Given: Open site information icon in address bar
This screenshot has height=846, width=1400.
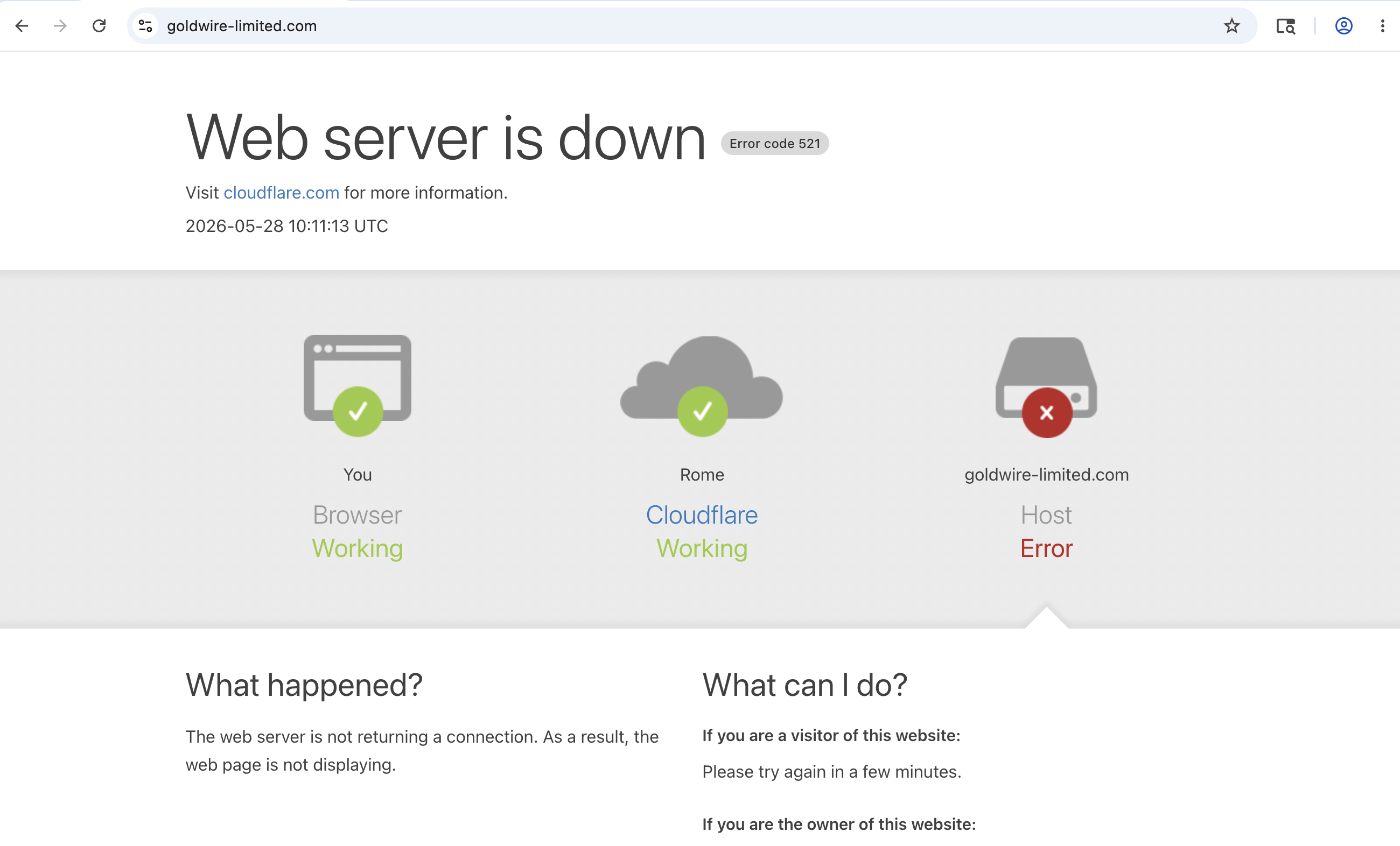Looking at the screenshot, I should click(x=145, y=25).
